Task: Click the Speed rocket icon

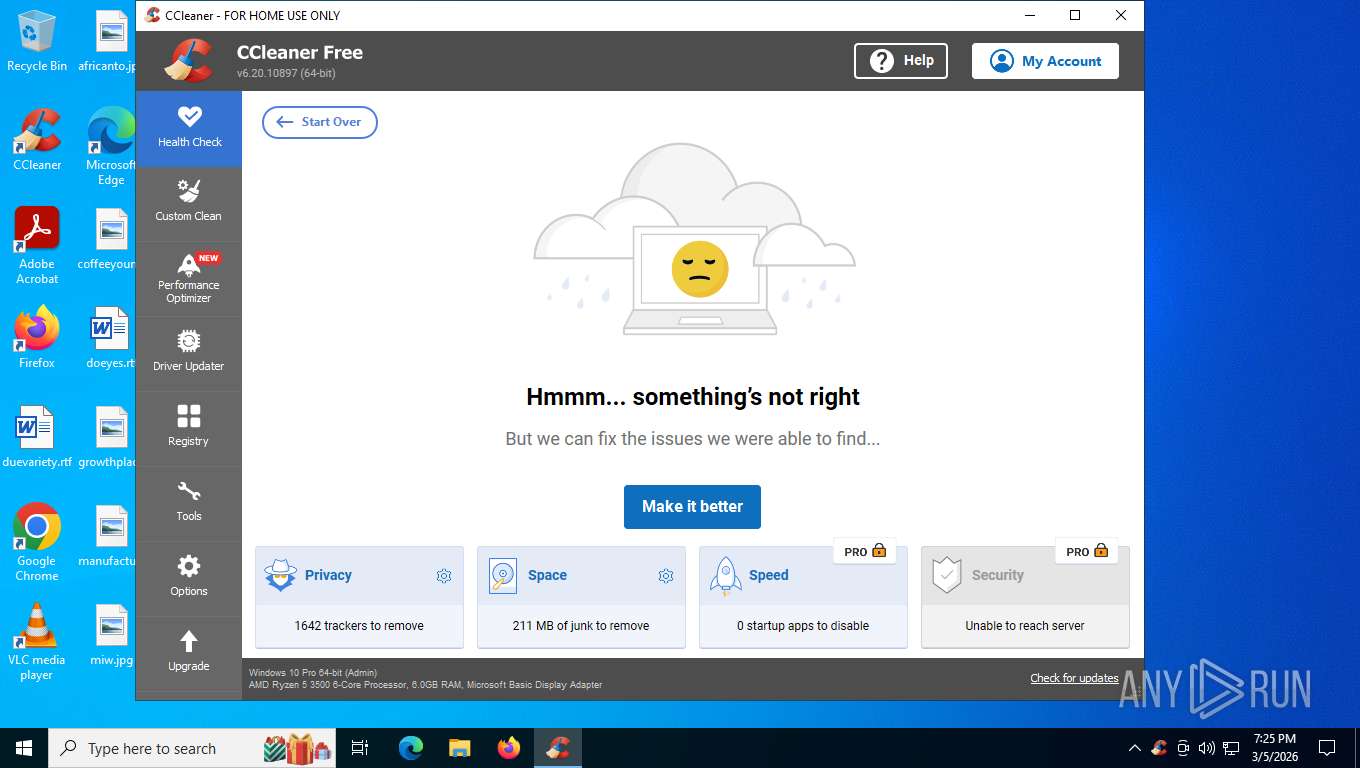Action: [x=725, y=575]
